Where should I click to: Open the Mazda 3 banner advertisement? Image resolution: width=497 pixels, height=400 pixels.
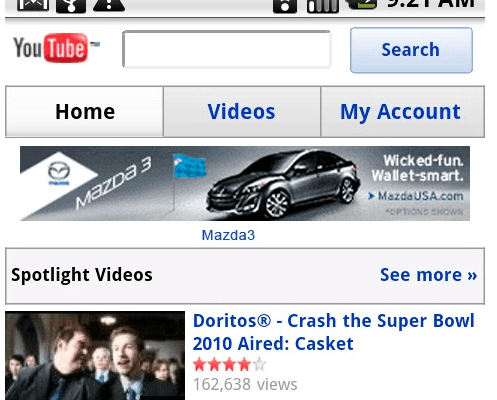pyautogui.click(x=245, y=183)
